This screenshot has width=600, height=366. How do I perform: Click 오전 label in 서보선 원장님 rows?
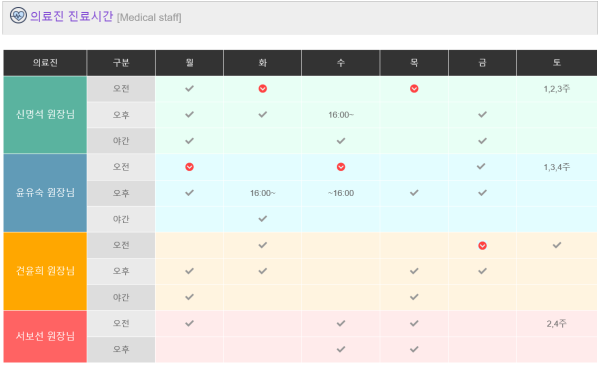coord(121,324)
